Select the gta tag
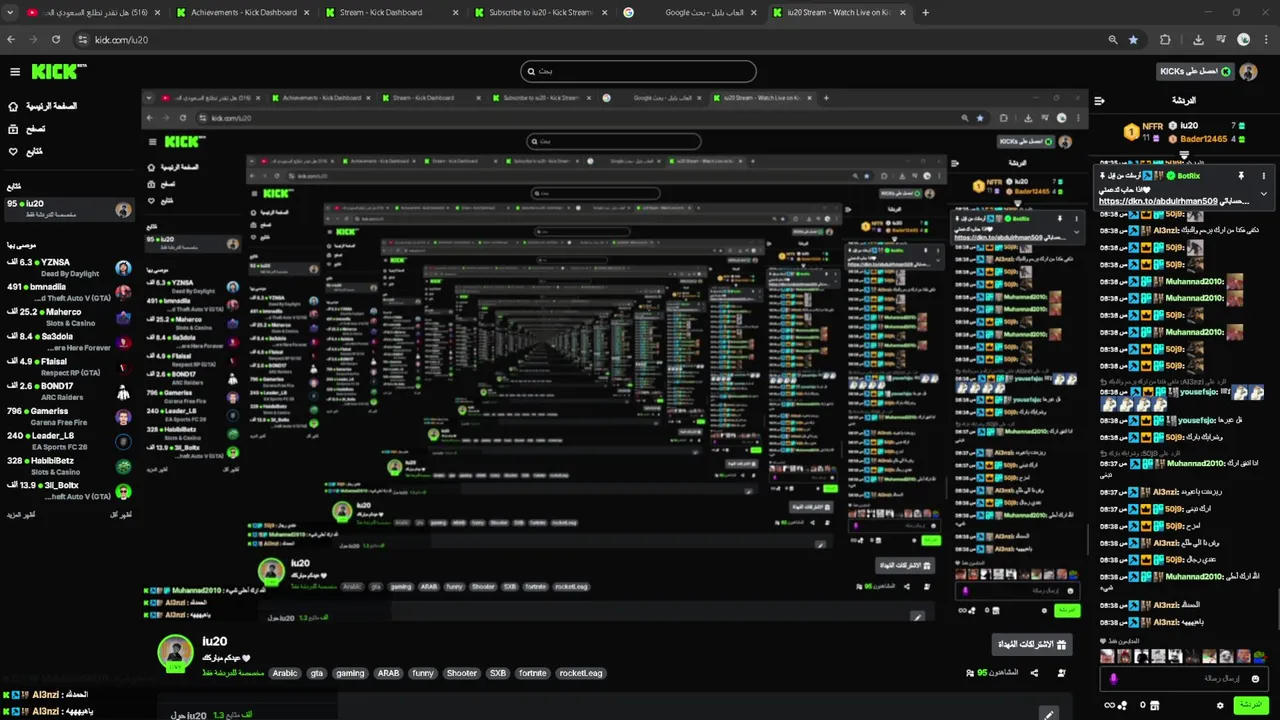Viewport: 1280px width, 720px height. [x=317, y=673]
